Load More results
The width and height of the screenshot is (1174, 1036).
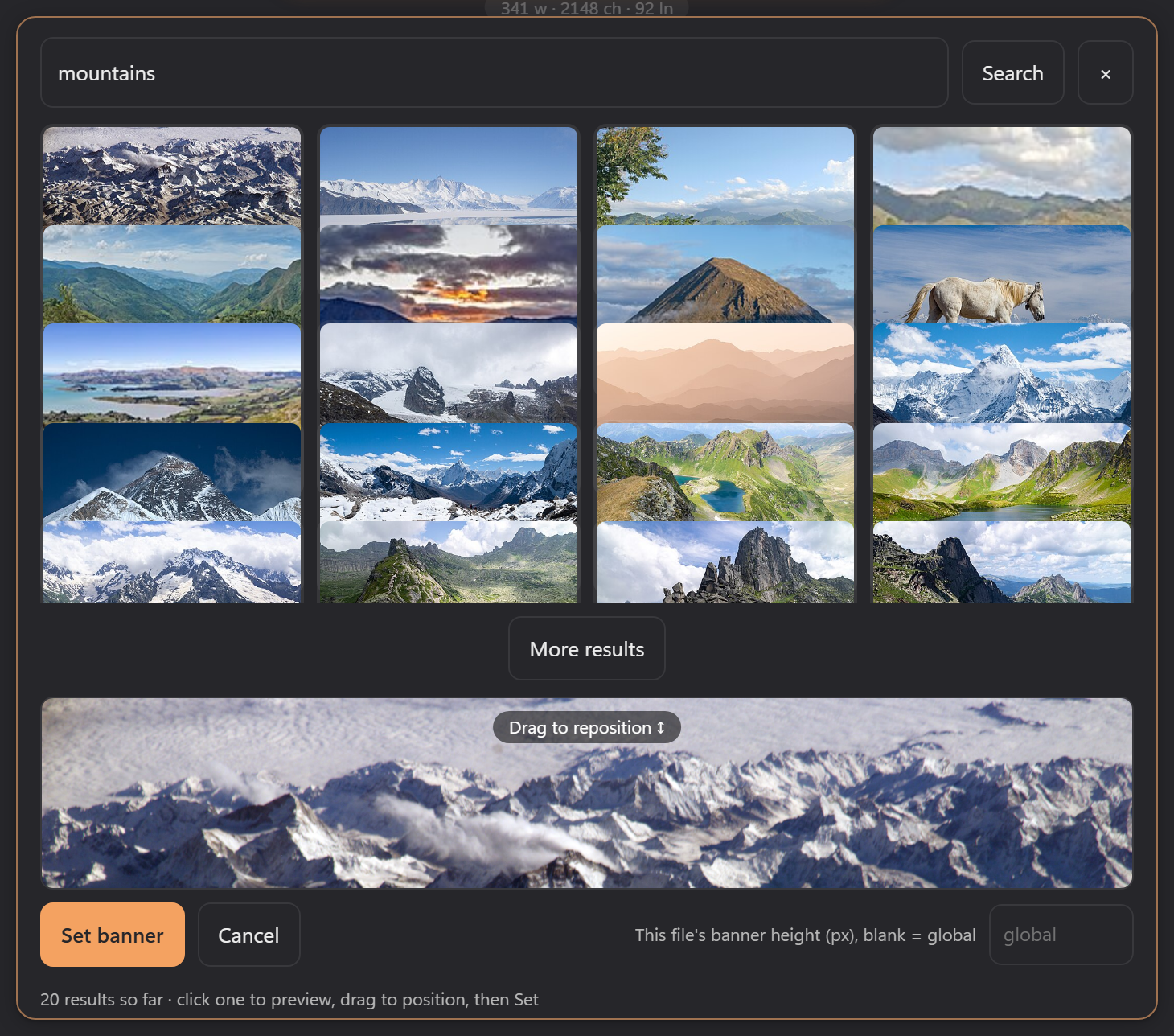point(587,649)
